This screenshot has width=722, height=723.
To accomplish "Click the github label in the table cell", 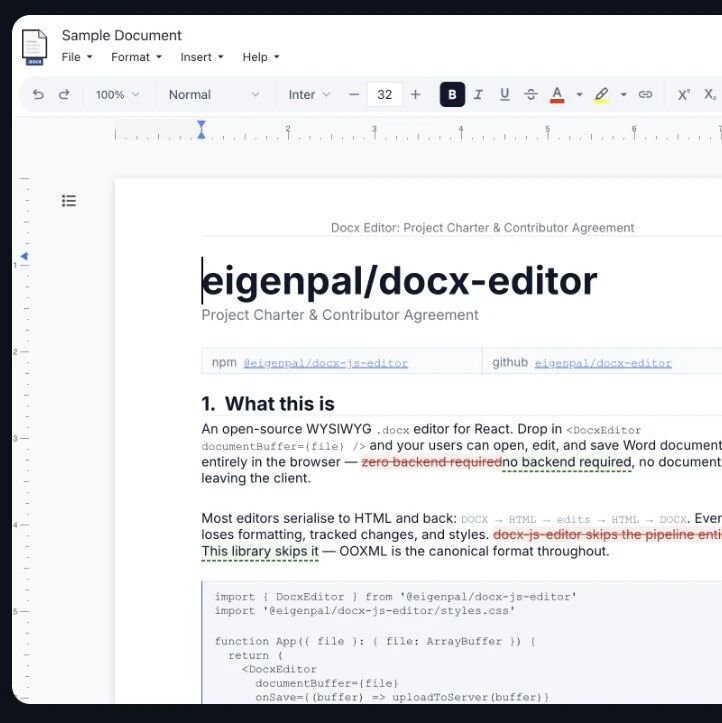I will 510,362.
